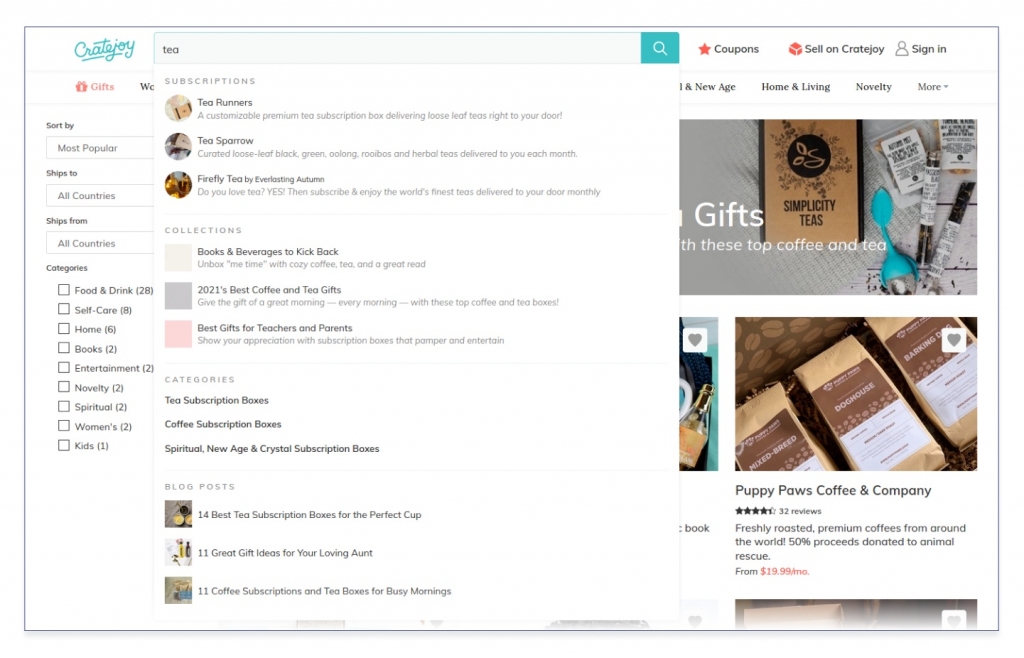This screenshot has height=658, width=1024.
Task: Click the Coupons star icon
Action: (704, 49)
